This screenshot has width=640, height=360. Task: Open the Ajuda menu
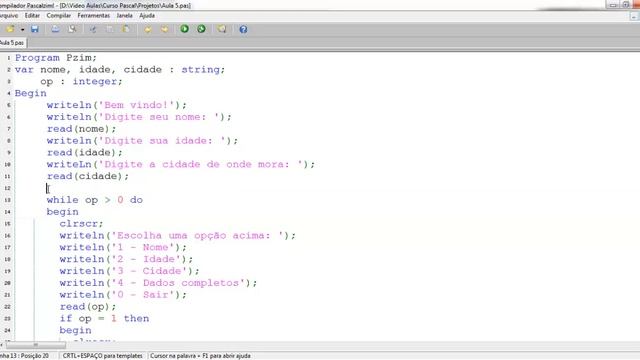(147, 16)
